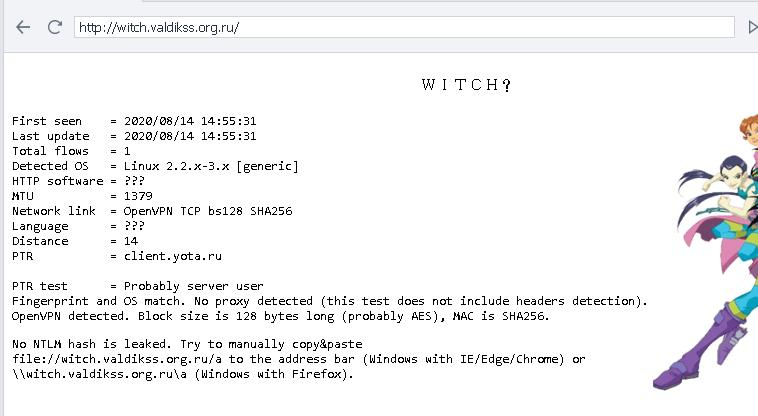
Task: Click the client.yota.ru PTR value
Action: 173,256
